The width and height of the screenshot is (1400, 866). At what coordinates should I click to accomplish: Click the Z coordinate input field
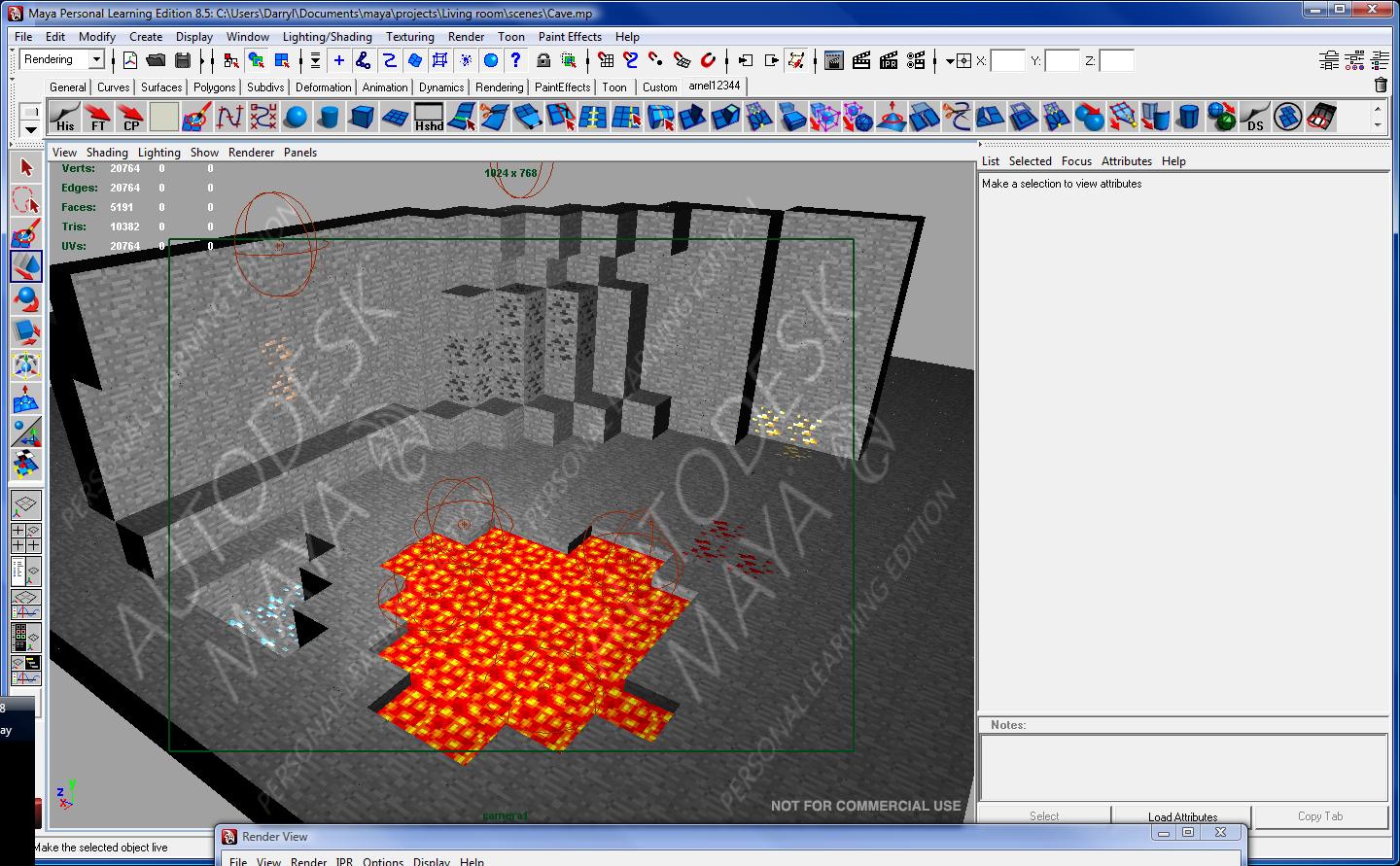(x=1116, y=60)
